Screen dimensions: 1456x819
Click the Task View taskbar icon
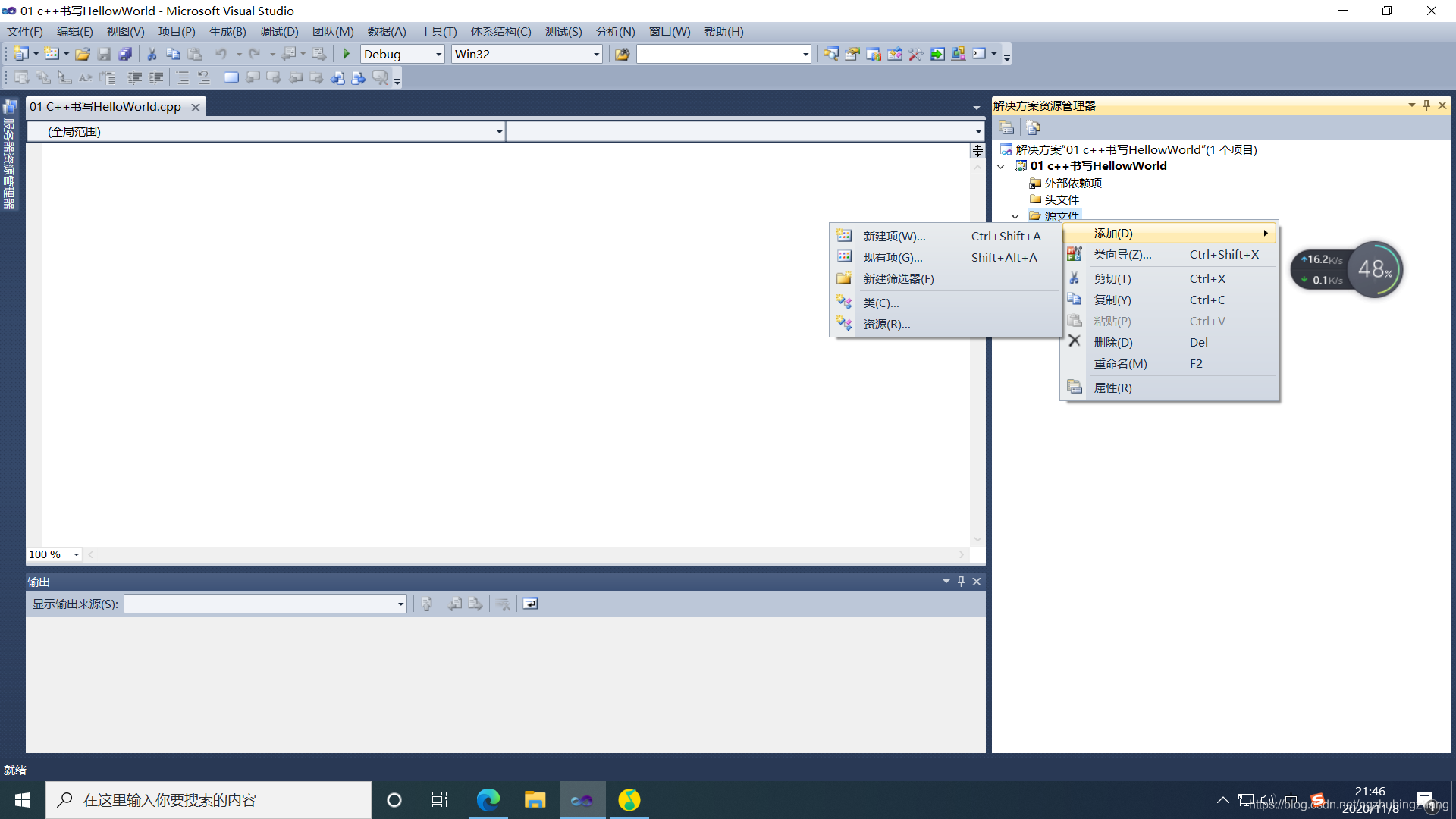[x=440, y=800]
